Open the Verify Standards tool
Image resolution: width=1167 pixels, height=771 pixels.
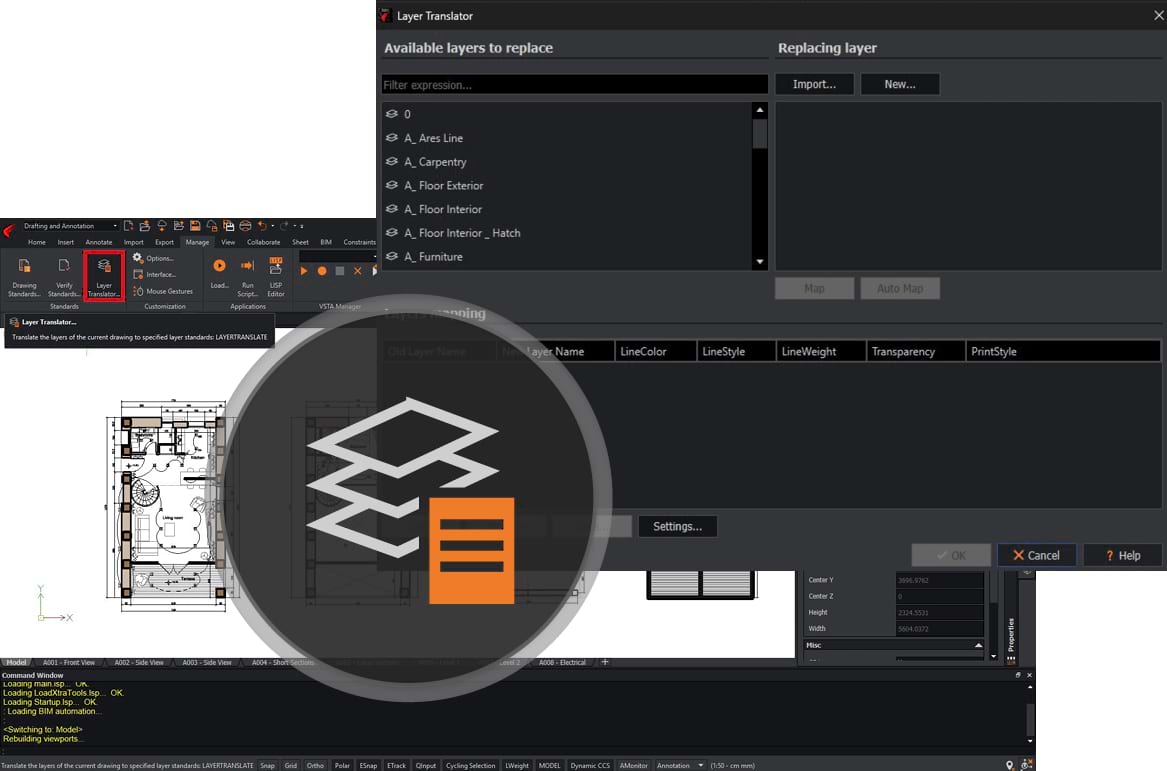pyautogui.click(x=64, y=275)
